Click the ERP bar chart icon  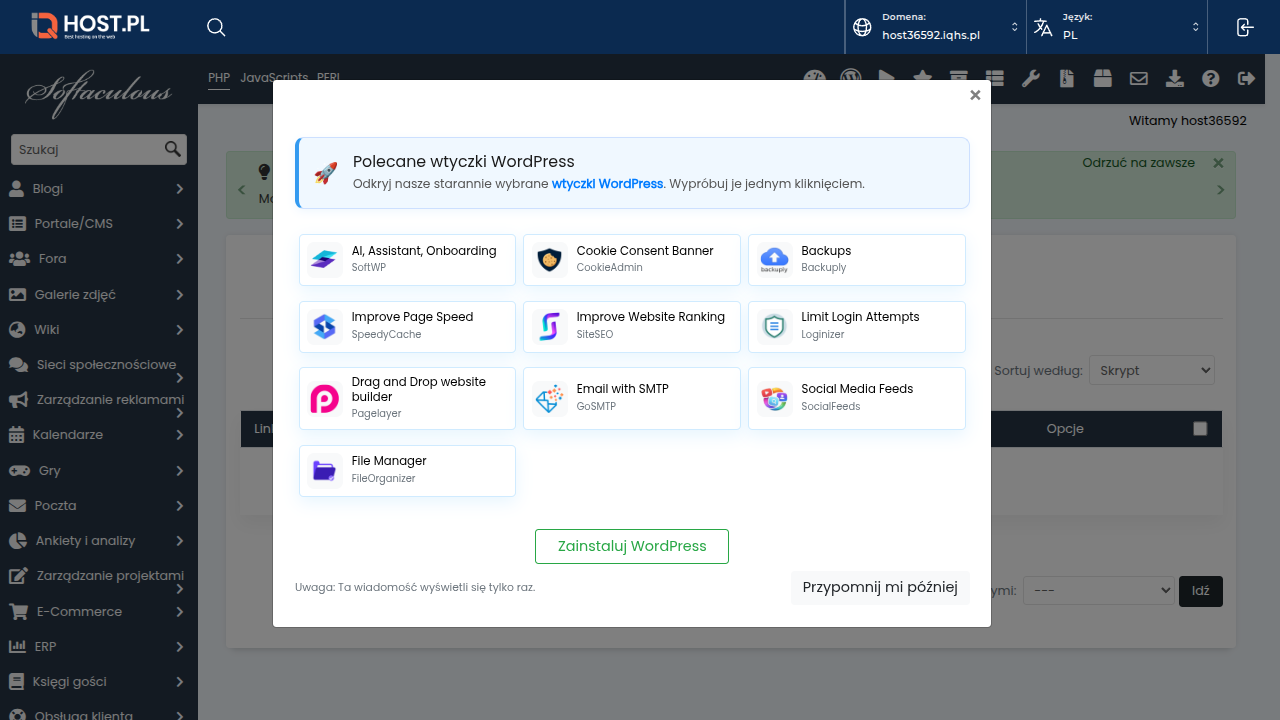tap(17, 647)
